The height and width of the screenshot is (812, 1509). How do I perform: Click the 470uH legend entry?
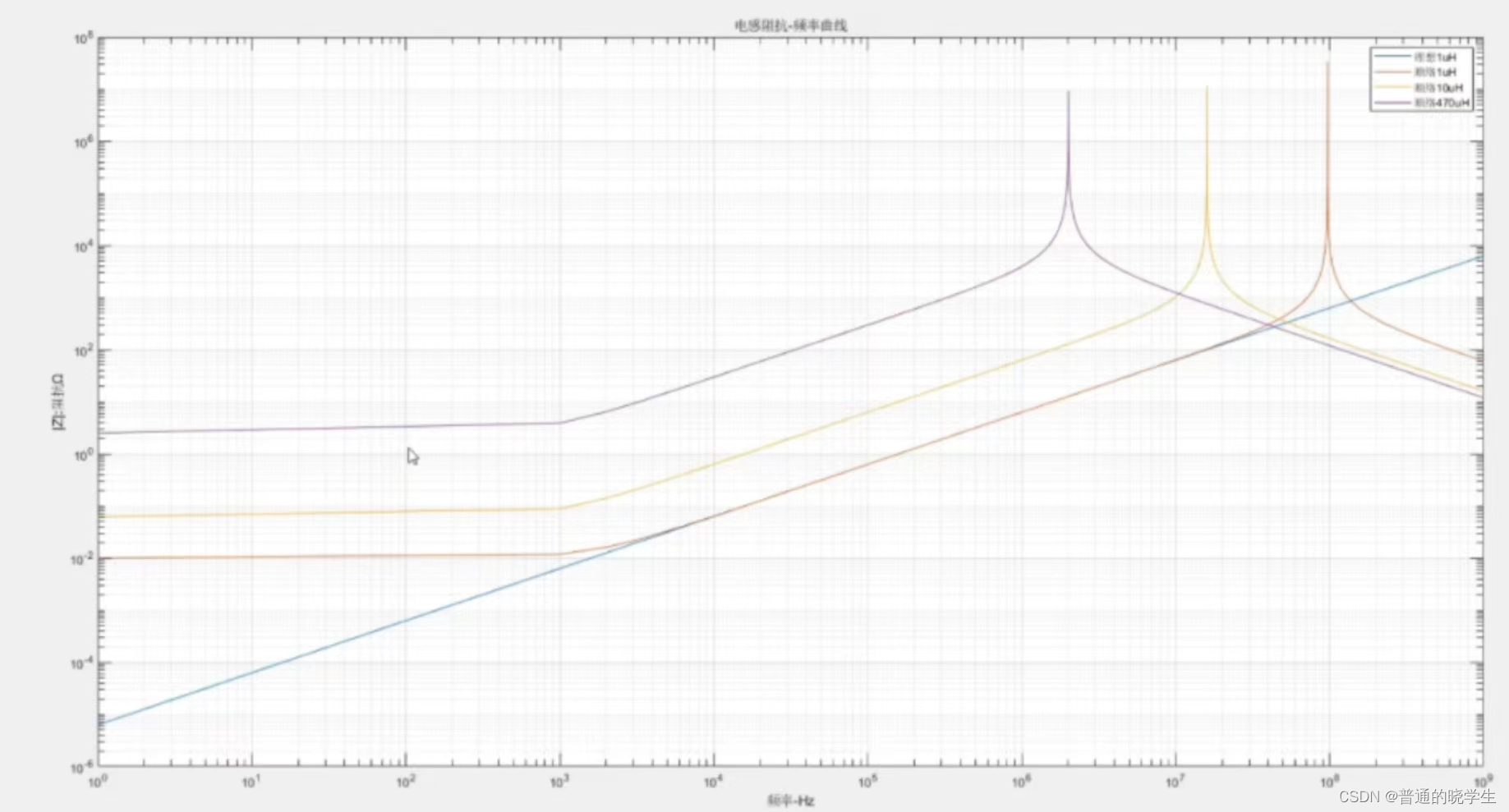pos(1423,103)
